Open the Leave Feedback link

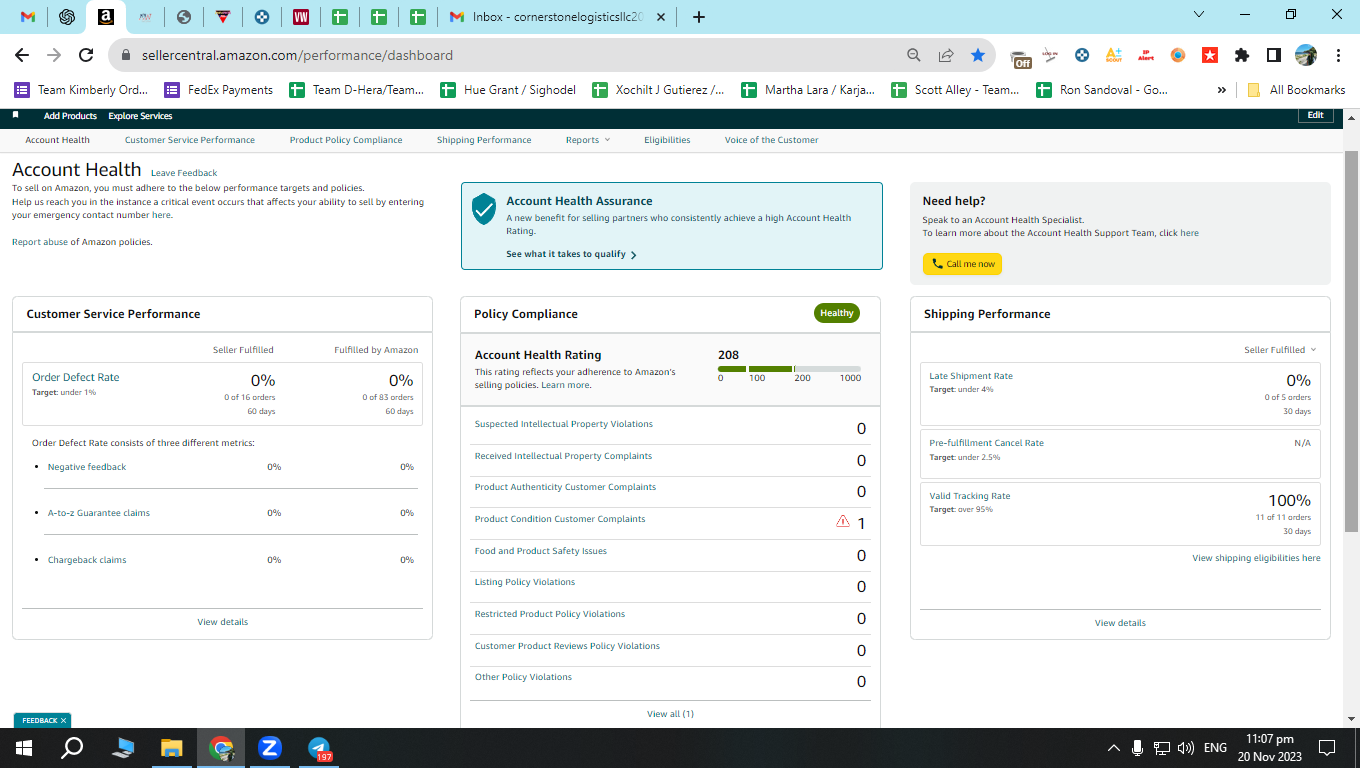pos(184,173)
